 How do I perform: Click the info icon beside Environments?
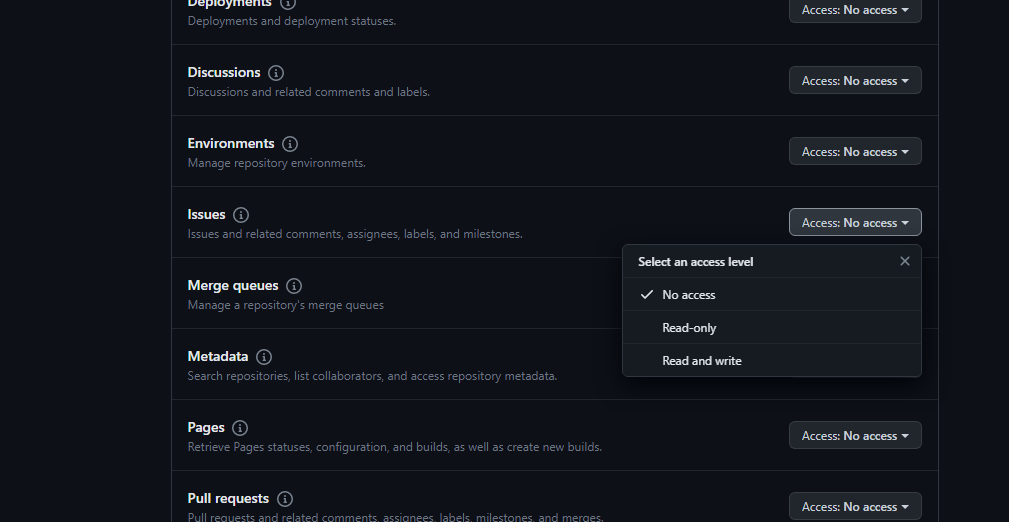click(290, 144)
